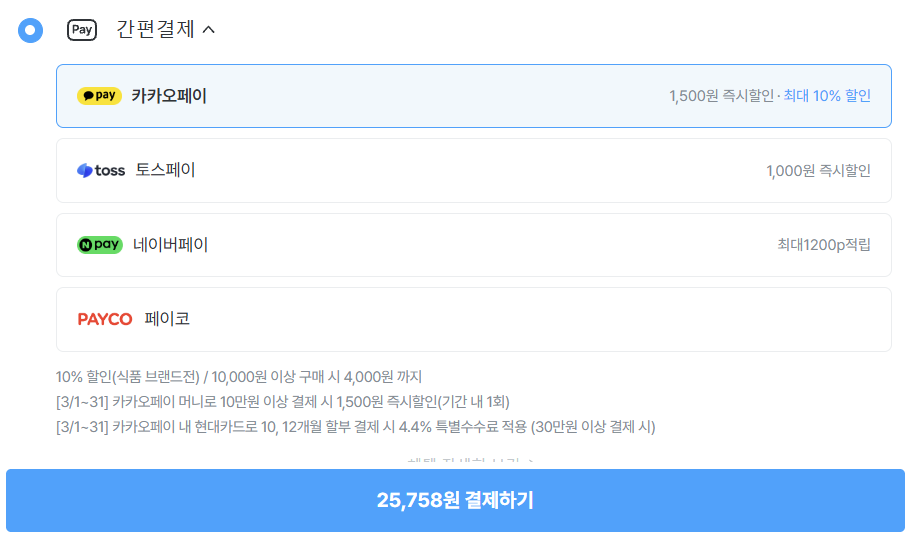Viewport: 910px width, 536px height.
Task: Click the 카카오페이 머니 1,500원 즉시할인 notice
Action: (283, 402)
